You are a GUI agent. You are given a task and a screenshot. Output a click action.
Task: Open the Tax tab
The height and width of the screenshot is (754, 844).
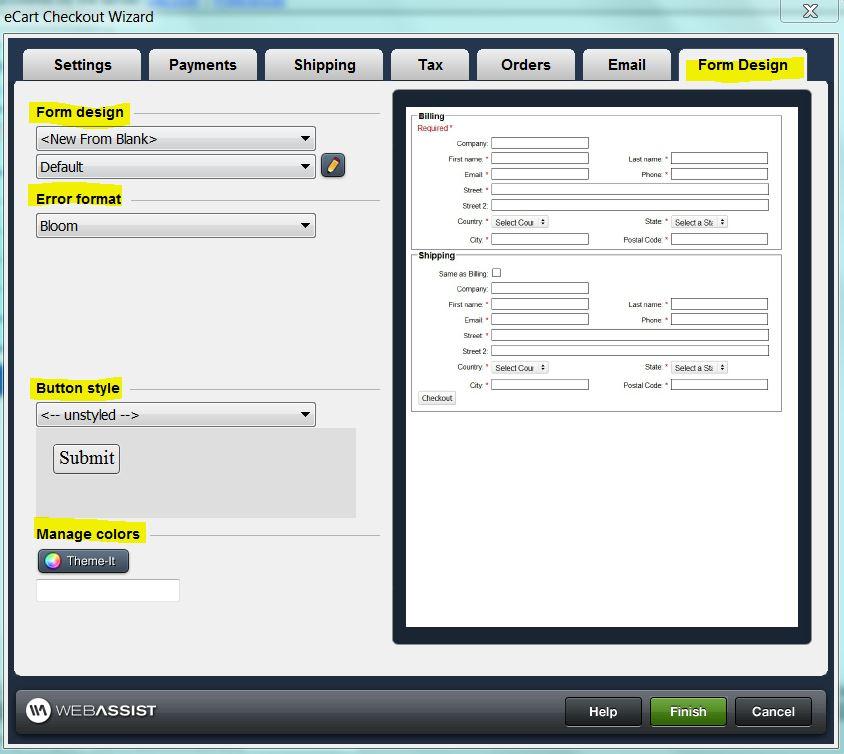point(429,64)
